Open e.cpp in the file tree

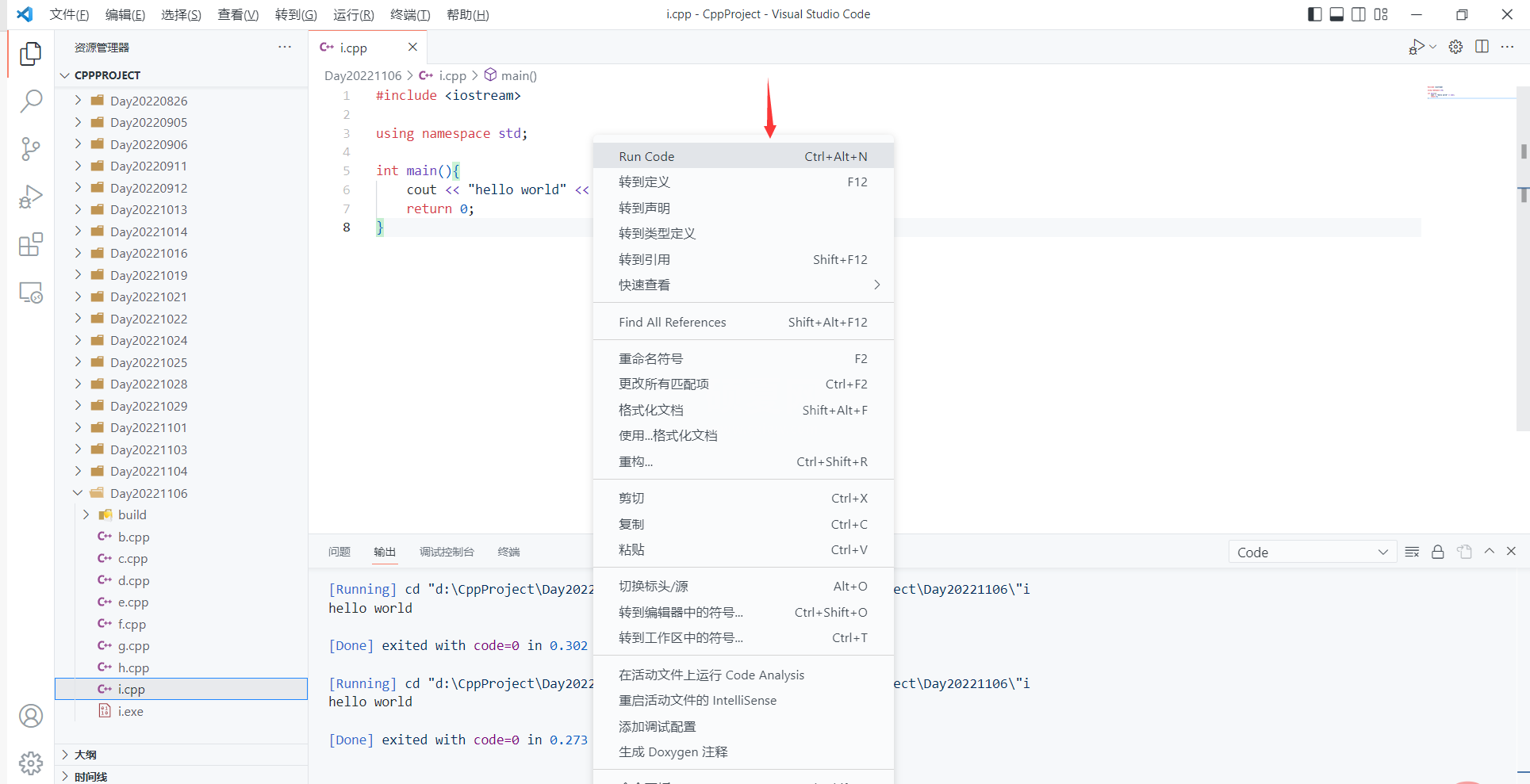click(x=181, y=602)
